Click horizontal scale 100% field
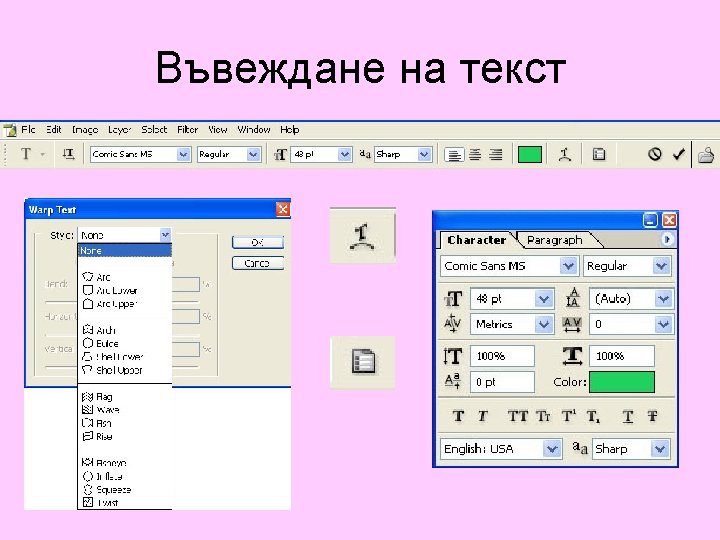The image size is (720, 540). tap(622, 356)
